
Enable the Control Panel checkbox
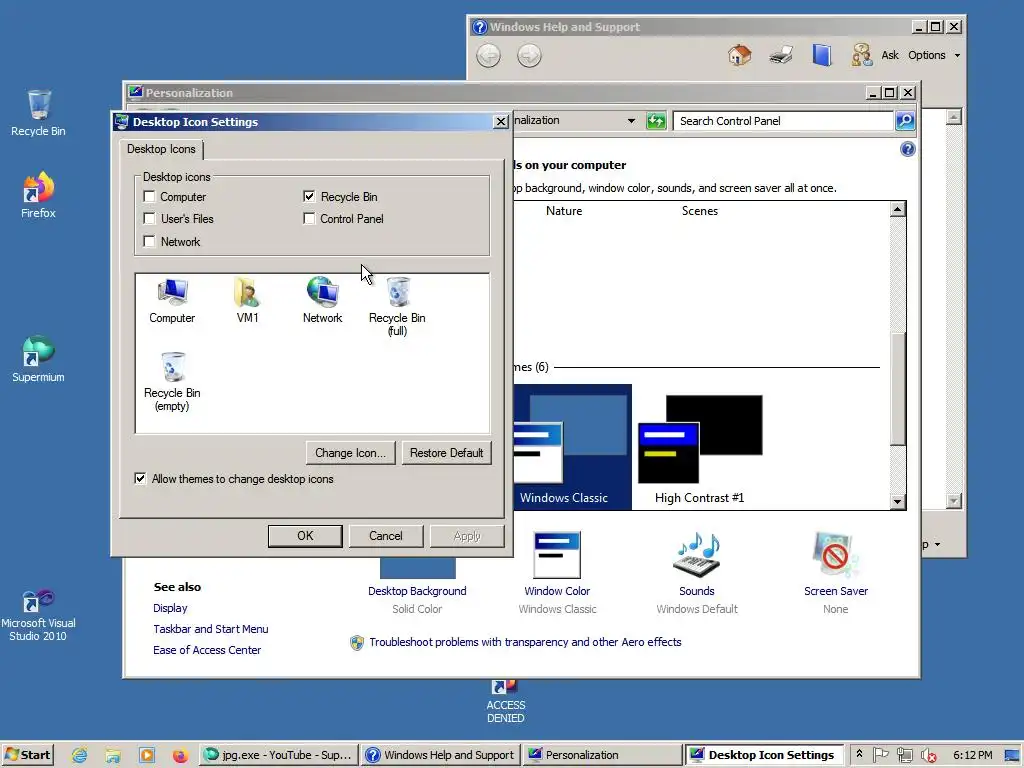point(309,219)
